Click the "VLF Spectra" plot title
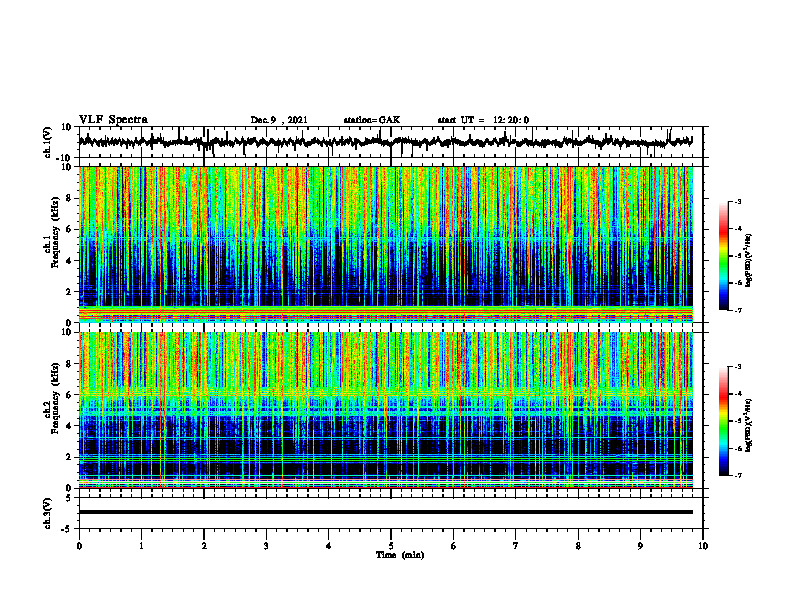Image resolution: width=792 pixels, height=612 pixels. [x=113, y=120]
